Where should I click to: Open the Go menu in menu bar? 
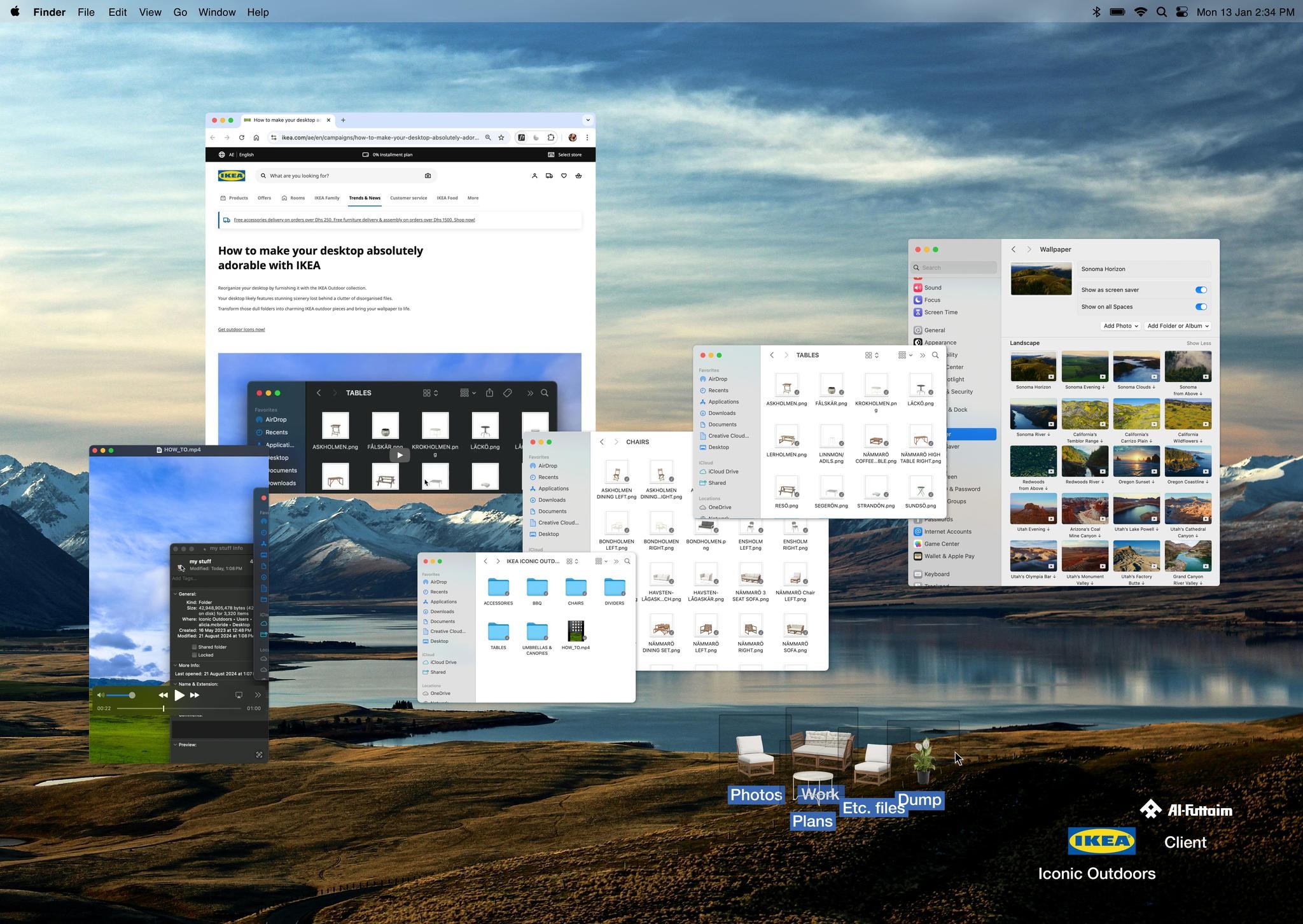pyautogui.click(x=180, y=12)
